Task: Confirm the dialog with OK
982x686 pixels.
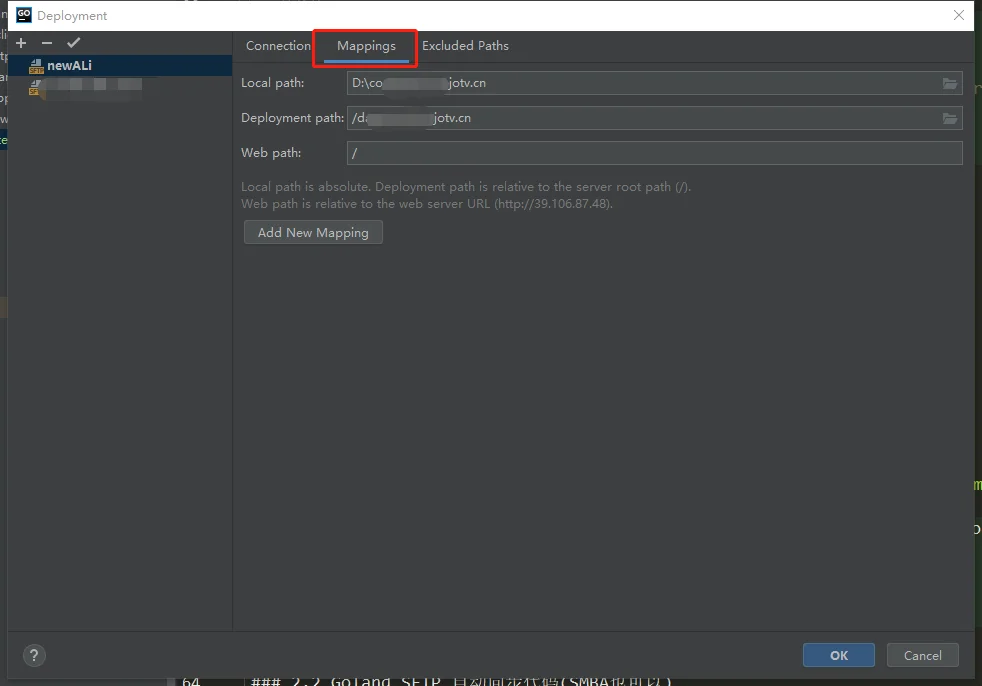Action: coord(838,655)
